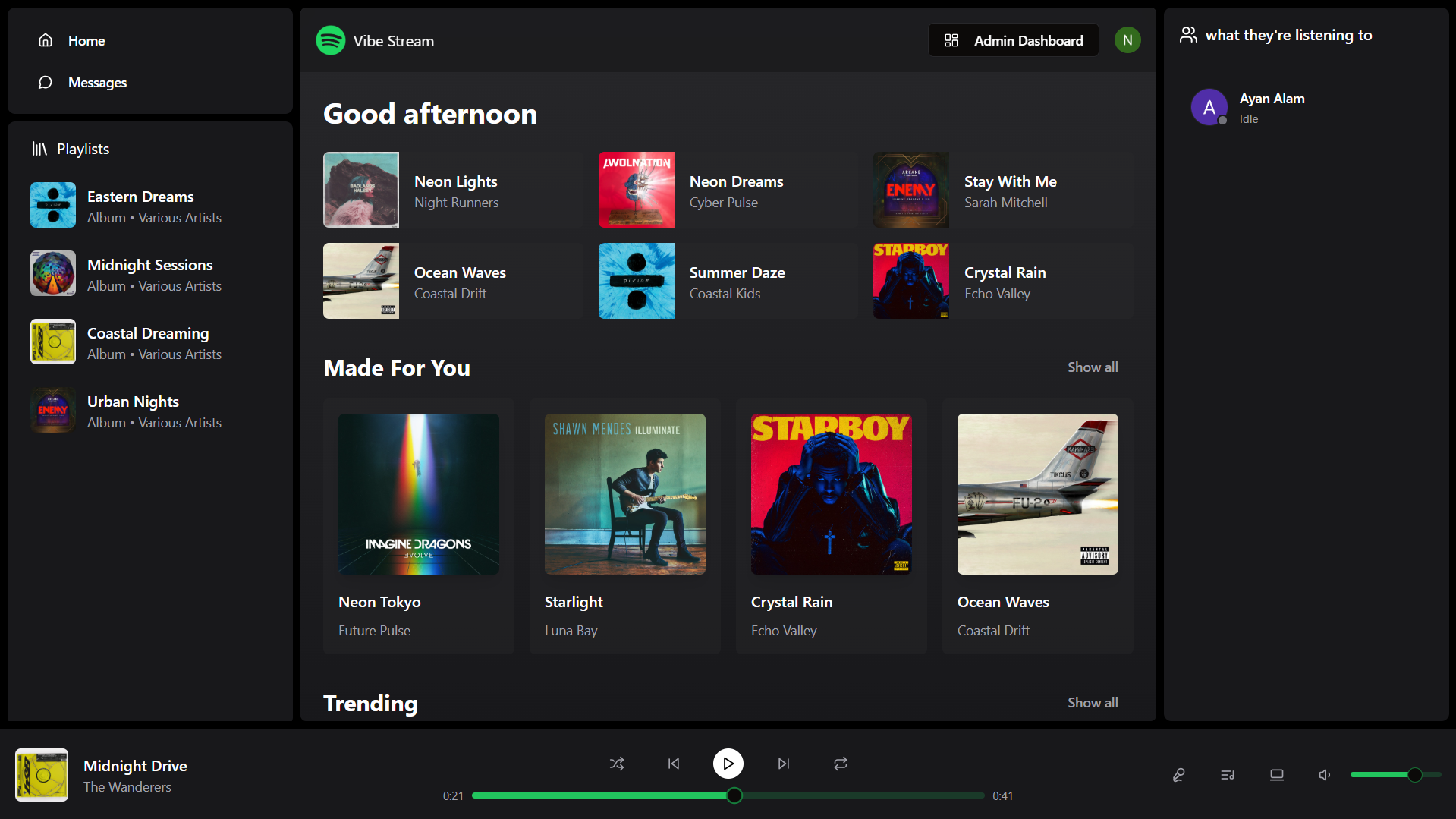1456x819 pixels.
Task: Click The Wanderers artist name in player
Action: coord(127,787)
